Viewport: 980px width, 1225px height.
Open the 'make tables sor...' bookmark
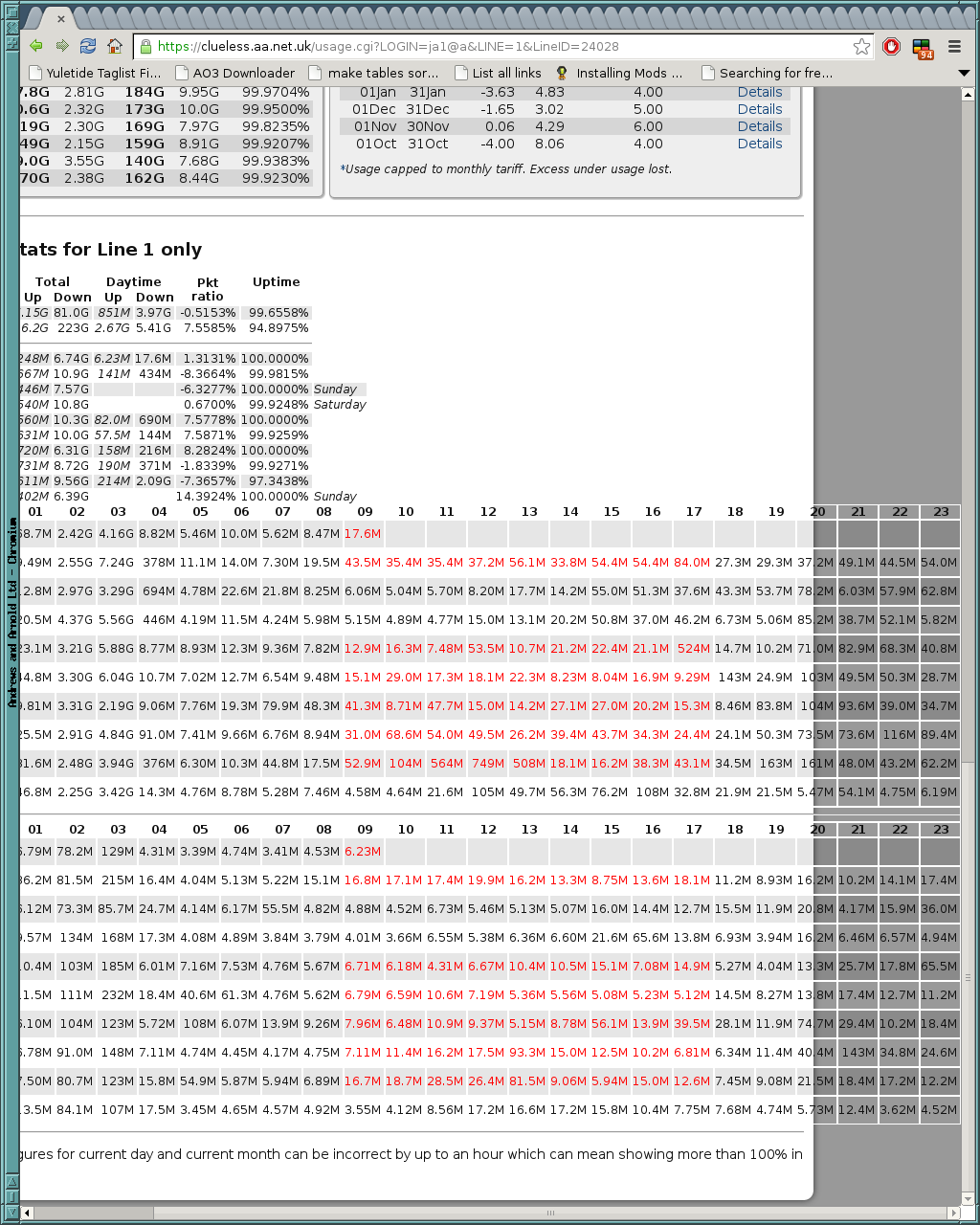[374, 73]
